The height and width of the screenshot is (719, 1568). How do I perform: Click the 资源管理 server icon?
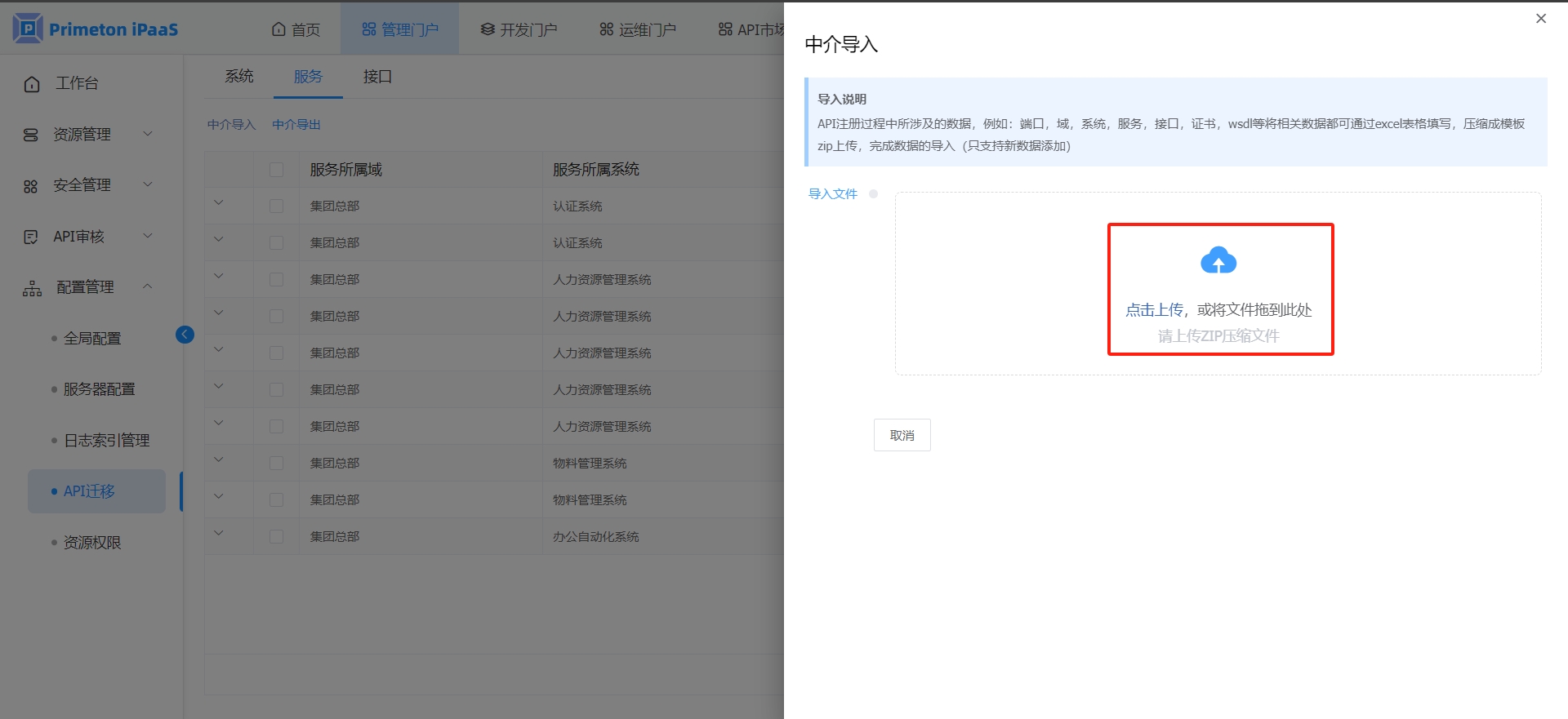pos(31,135)
